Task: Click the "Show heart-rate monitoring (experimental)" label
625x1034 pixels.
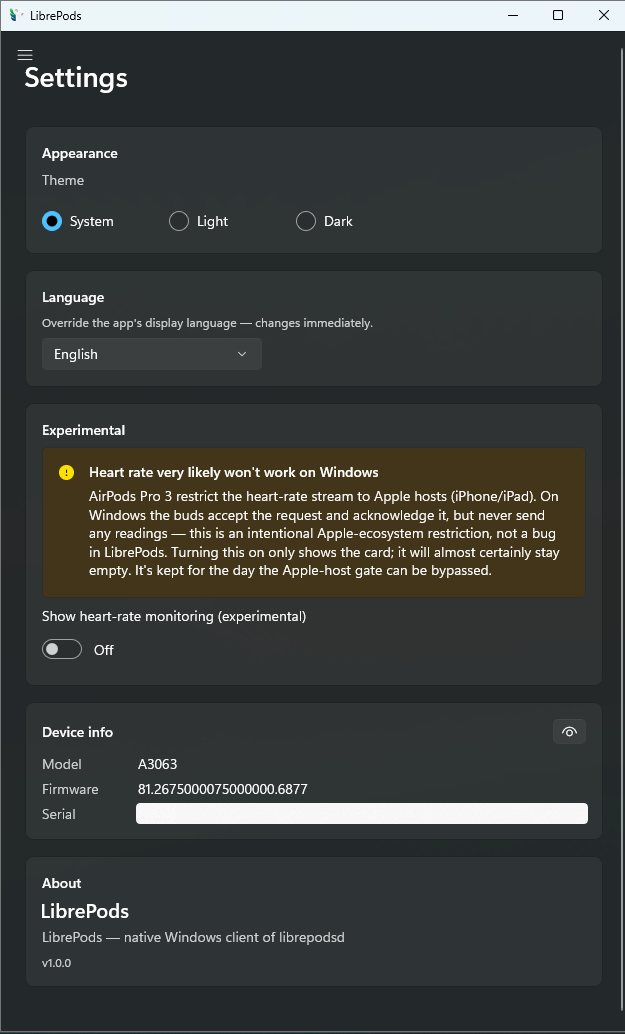Action: tap(174, 616)
